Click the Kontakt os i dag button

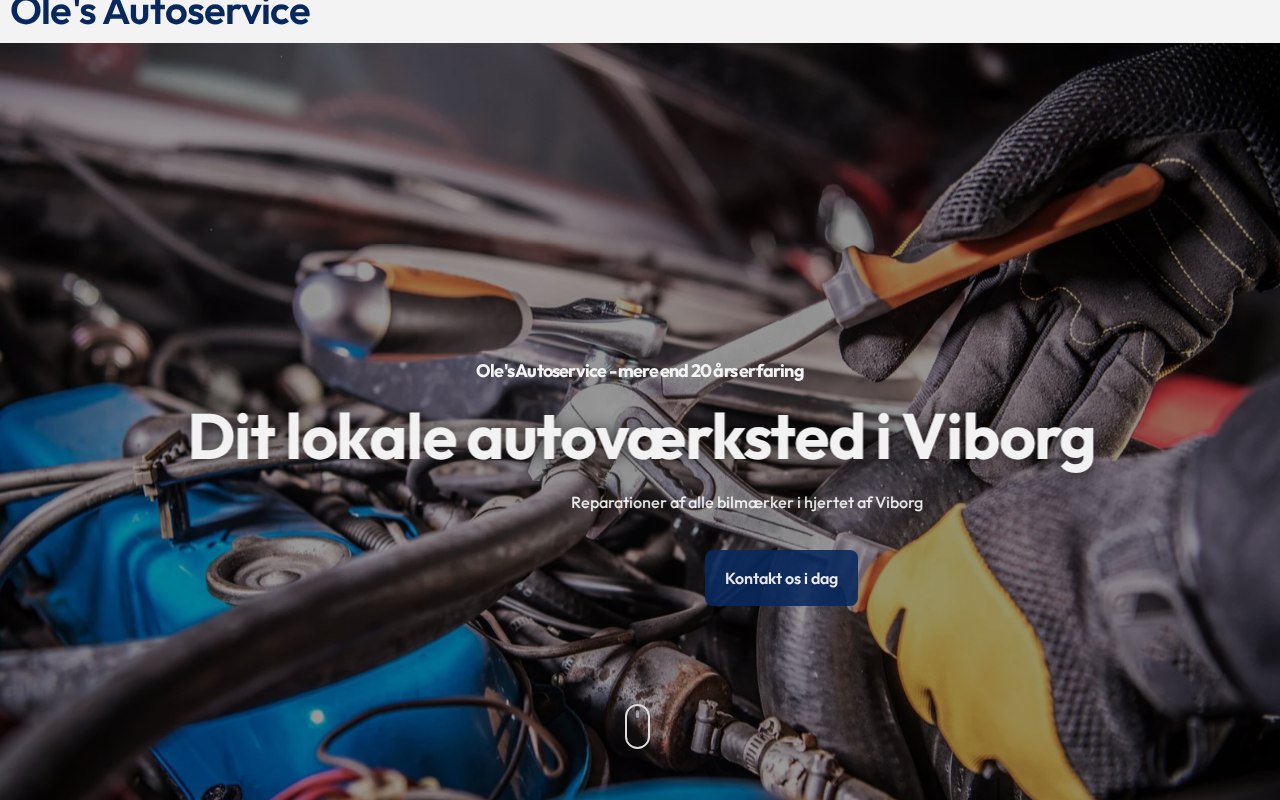[x=781, y=578]
